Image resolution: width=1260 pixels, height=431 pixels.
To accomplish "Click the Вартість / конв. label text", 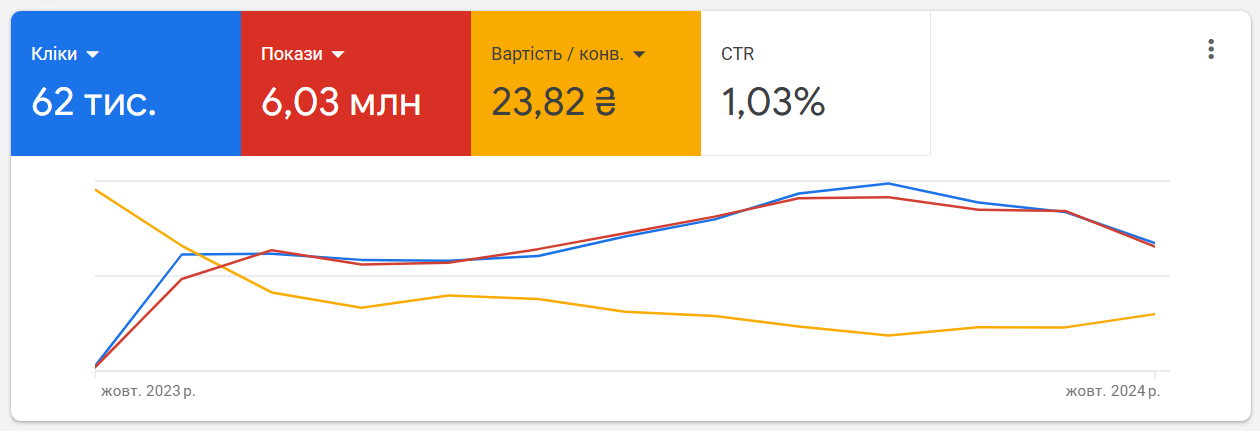I will 557,54.
